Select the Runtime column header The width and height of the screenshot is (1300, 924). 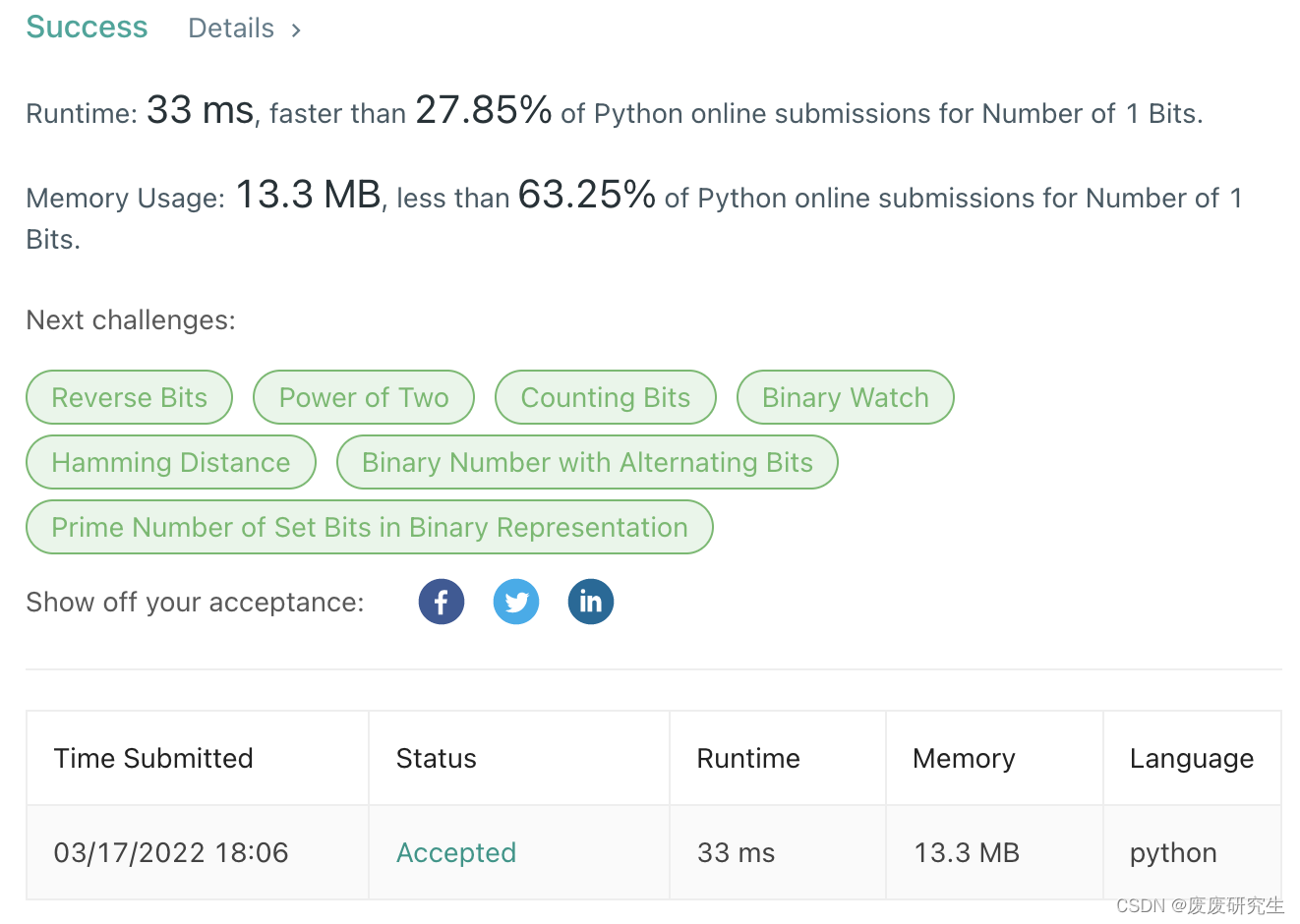pyautogui.click(x=748, y=758)
